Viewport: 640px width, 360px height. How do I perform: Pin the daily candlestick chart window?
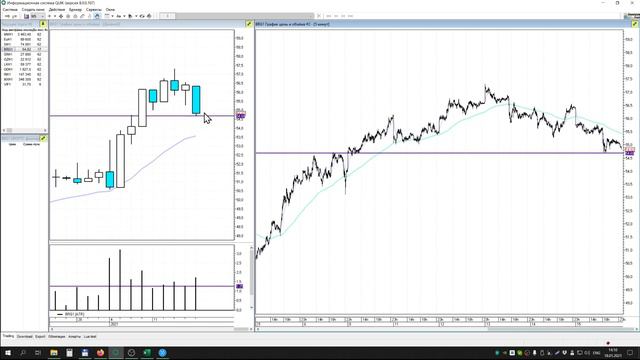click(249, 24)
